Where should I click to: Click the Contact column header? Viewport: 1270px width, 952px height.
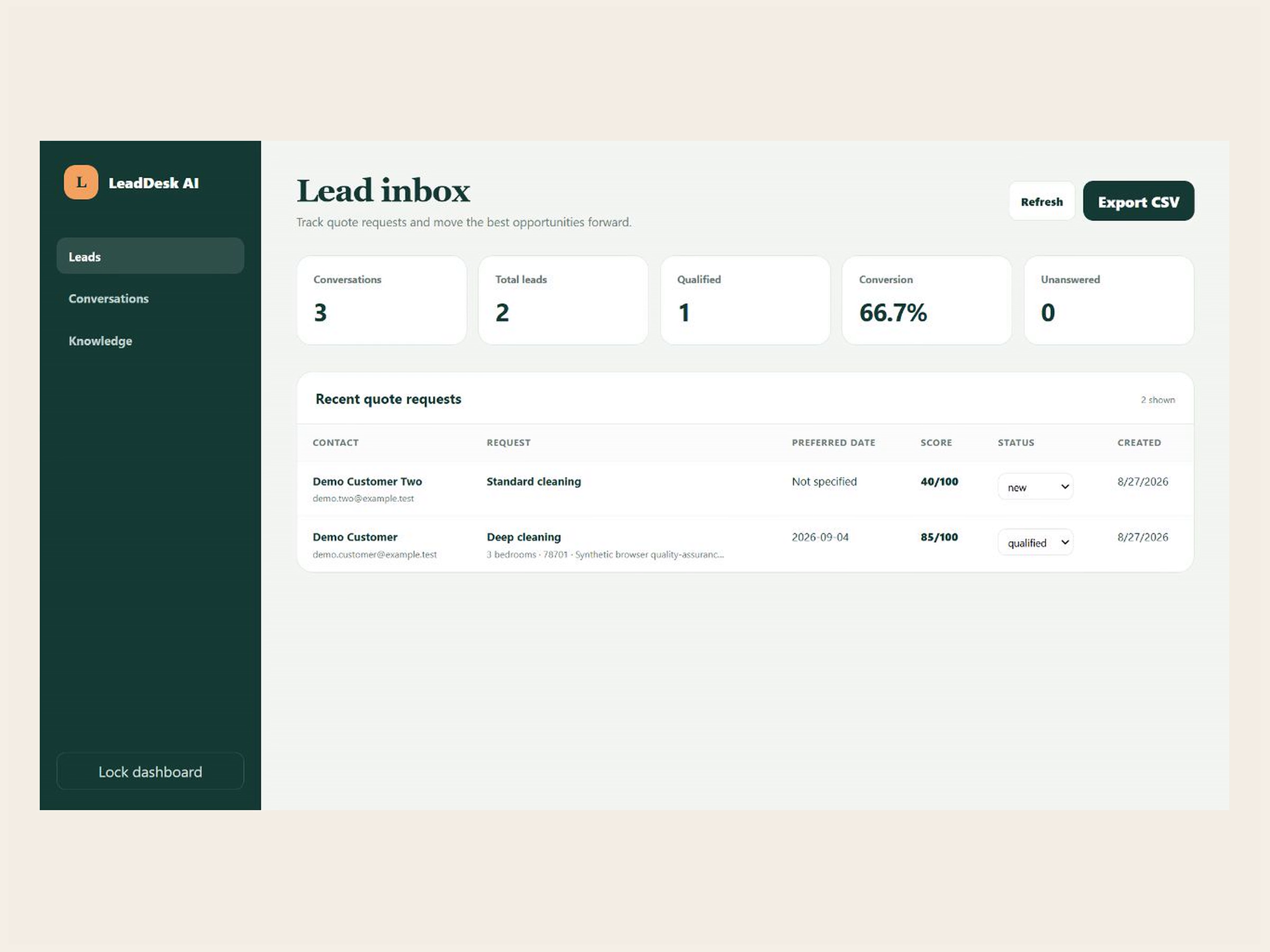(x=335, y=443)
